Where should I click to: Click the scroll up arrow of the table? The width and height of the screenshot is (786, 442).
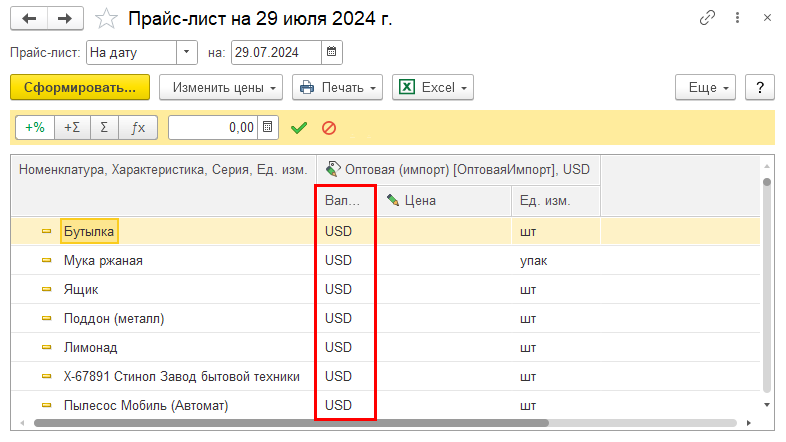(767, 165)
